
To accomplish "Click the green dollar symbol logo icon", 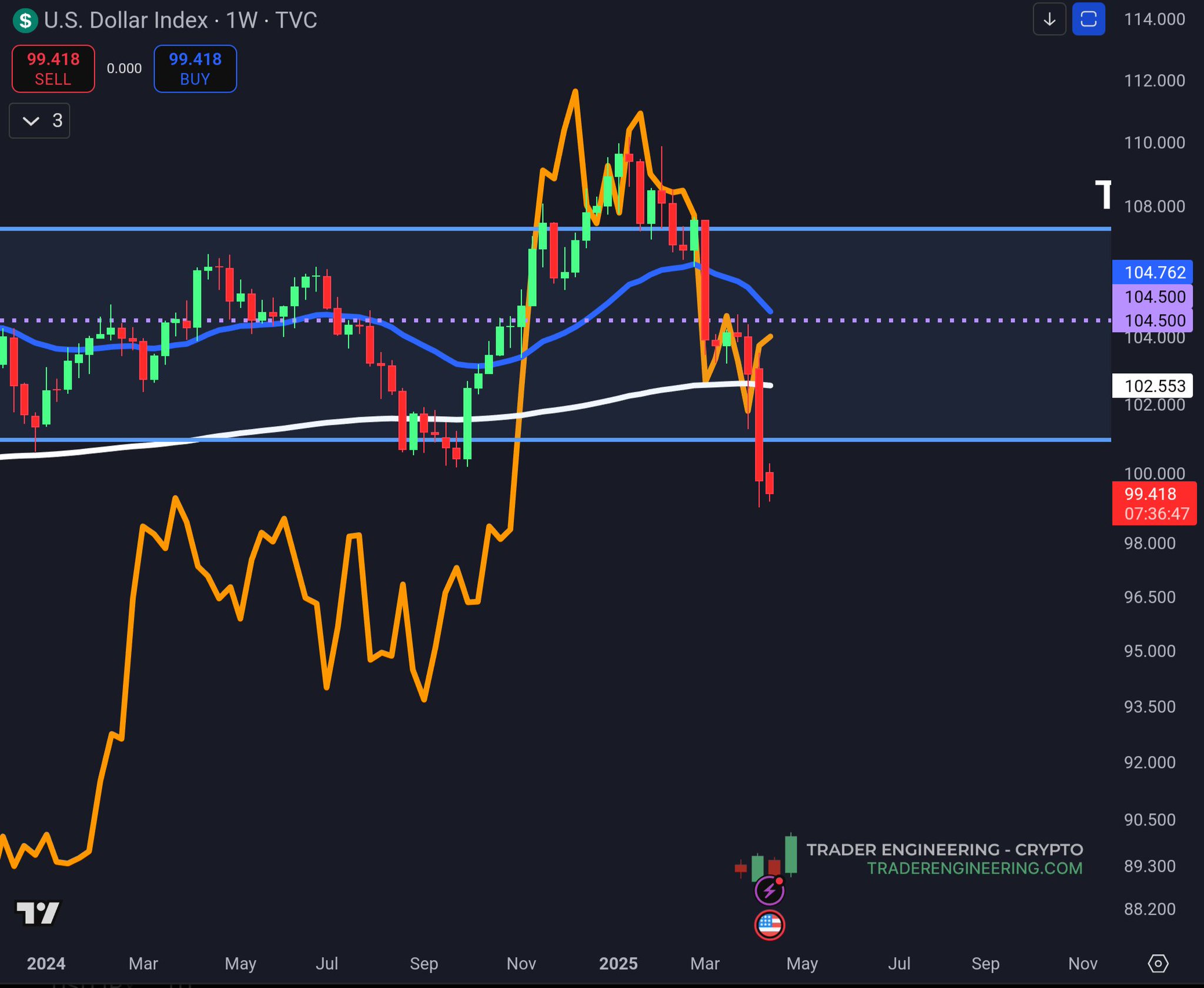I will (25, 21).
